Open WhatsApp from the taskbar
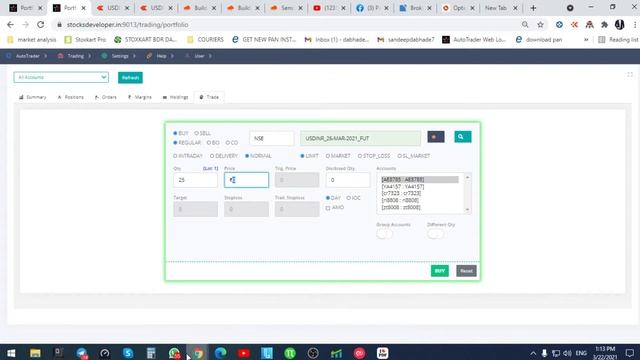The image size is (640, 360). pos(174,353)
